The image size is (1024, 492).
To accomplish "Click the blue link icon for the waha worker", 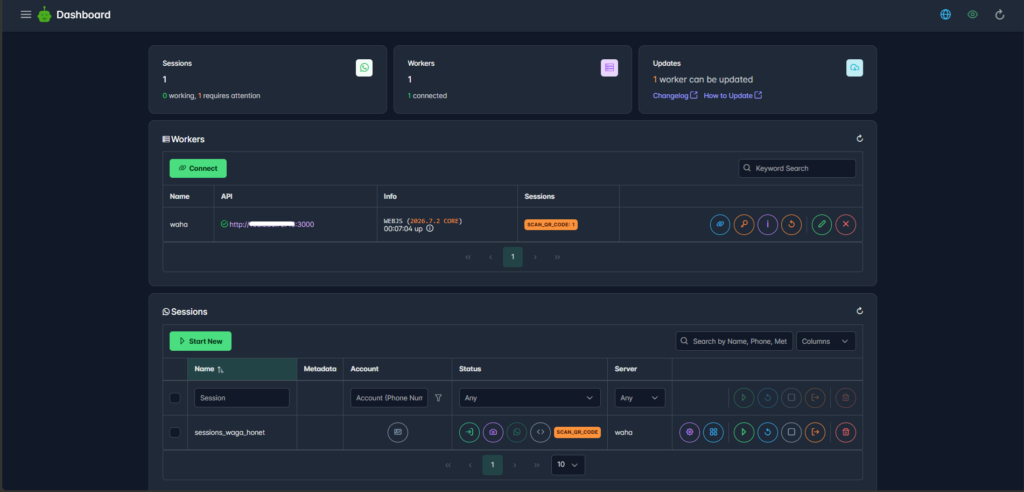I will pos(720,224).
